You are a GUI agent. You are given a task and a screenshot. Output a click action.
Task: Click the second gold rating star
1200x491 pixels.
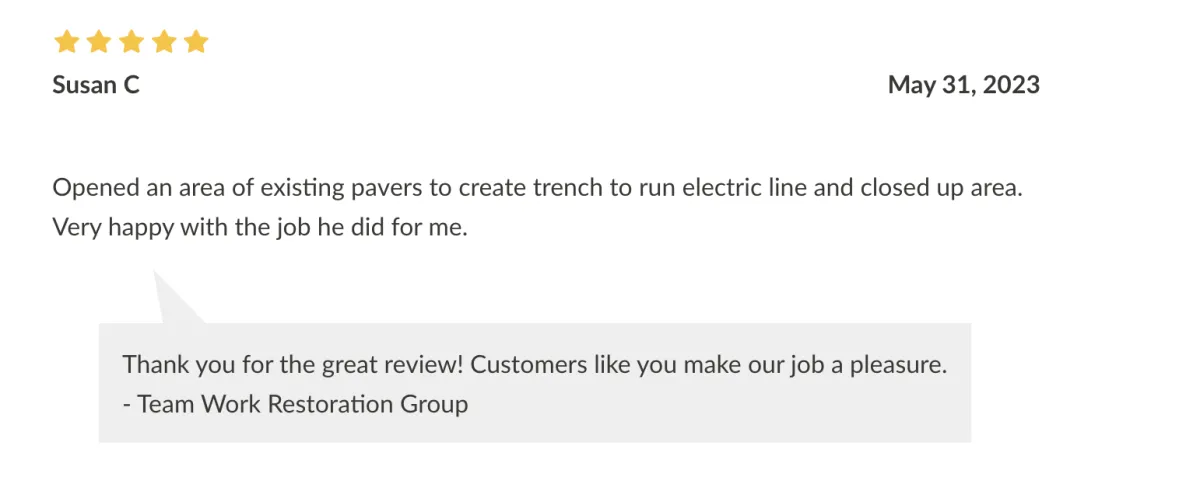click(98, 42)
